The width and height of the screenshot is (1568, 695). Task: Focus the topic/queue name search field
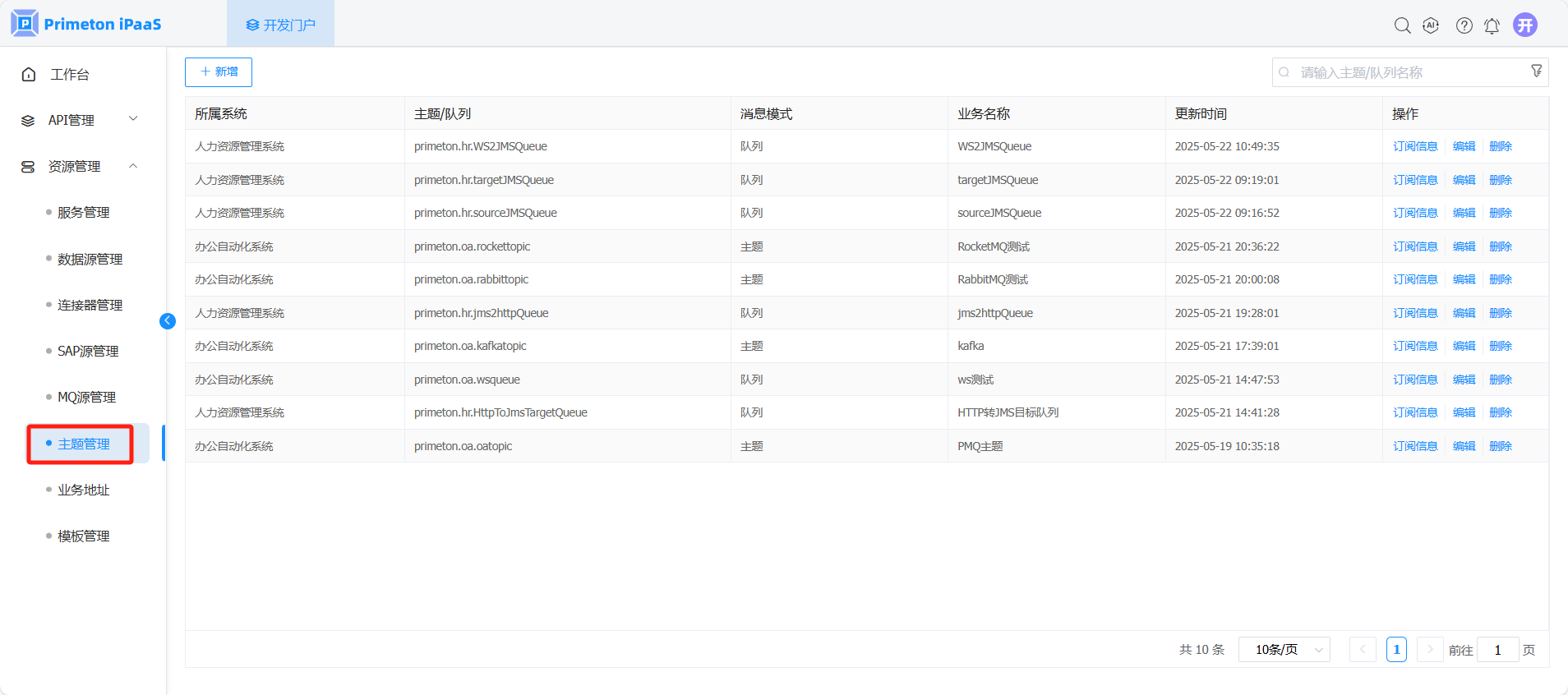point(1405,72)
